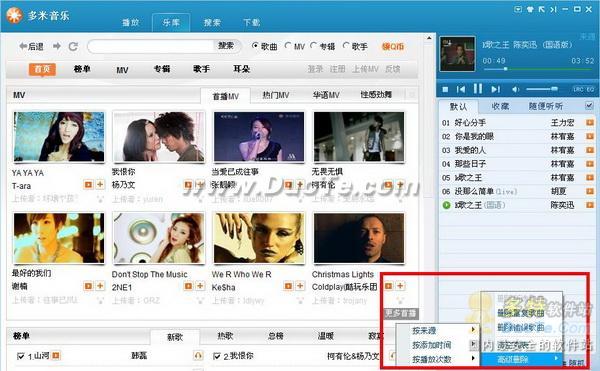600x371 pixels.
Task: Add Don't Stop The Music with its plus icon
Action: coord(200,286)
